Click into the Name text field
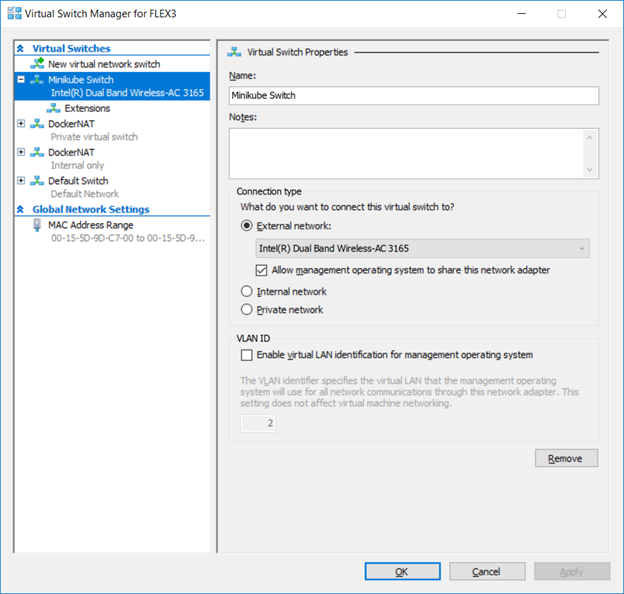Viewport: 624px width, 594px height. [414, 95]
